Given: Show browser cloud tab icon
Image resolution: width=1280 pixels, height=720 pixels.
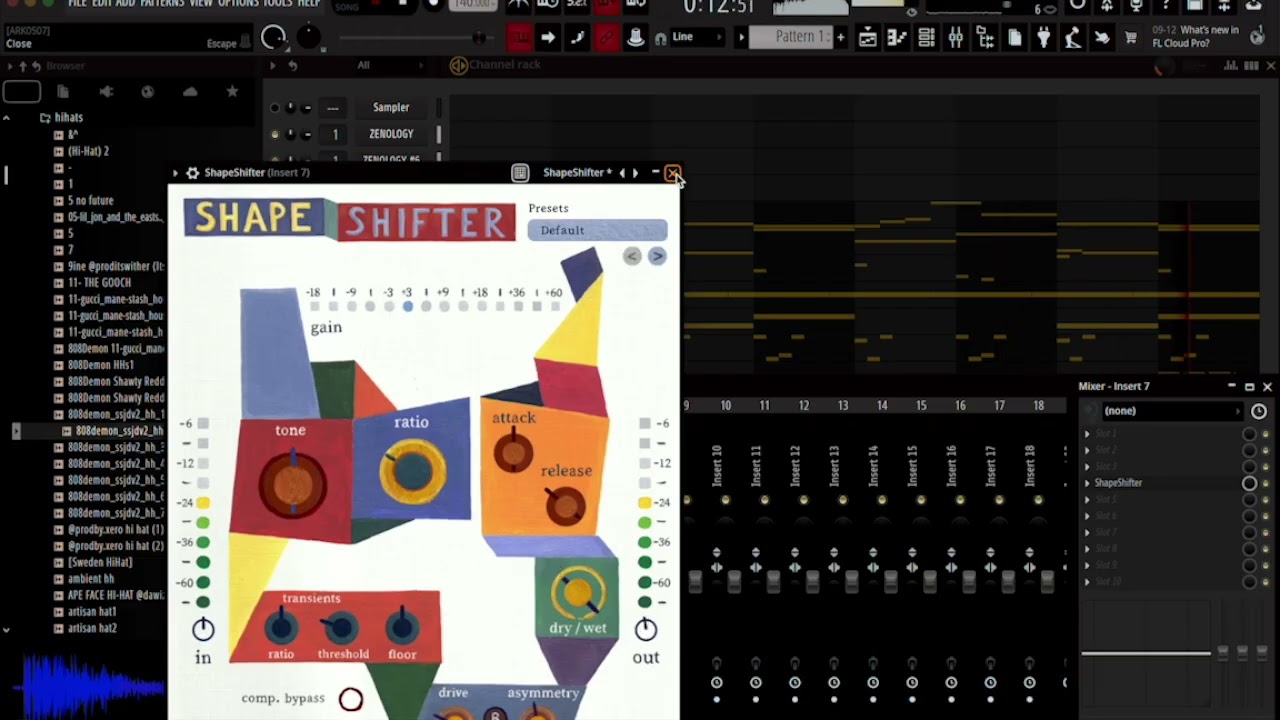Looking at the screenshot, I should (190, 91).
